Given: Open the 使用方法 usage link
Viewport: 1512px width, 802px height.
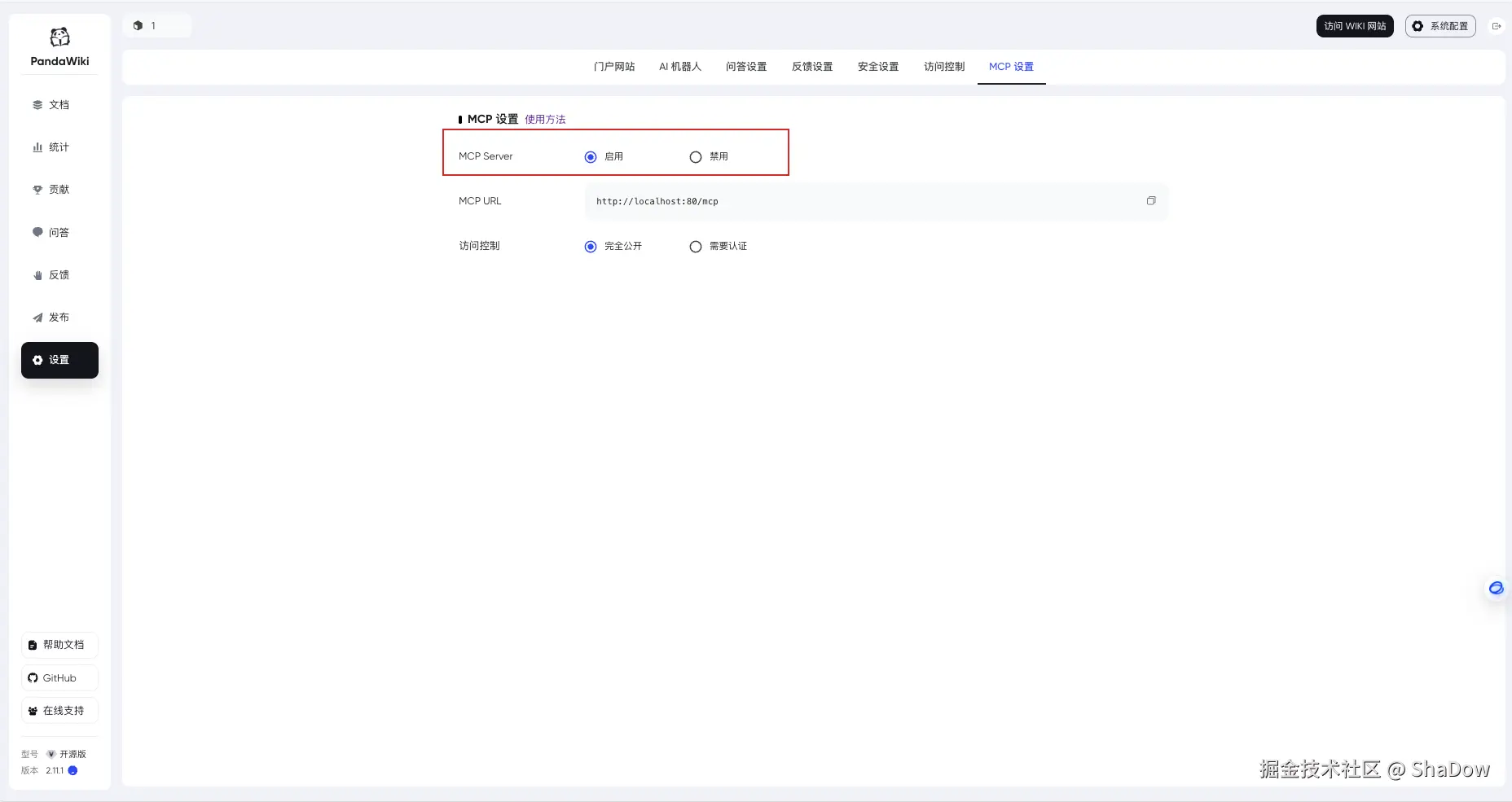Looking at the screenshot, I should coord(545,120).
